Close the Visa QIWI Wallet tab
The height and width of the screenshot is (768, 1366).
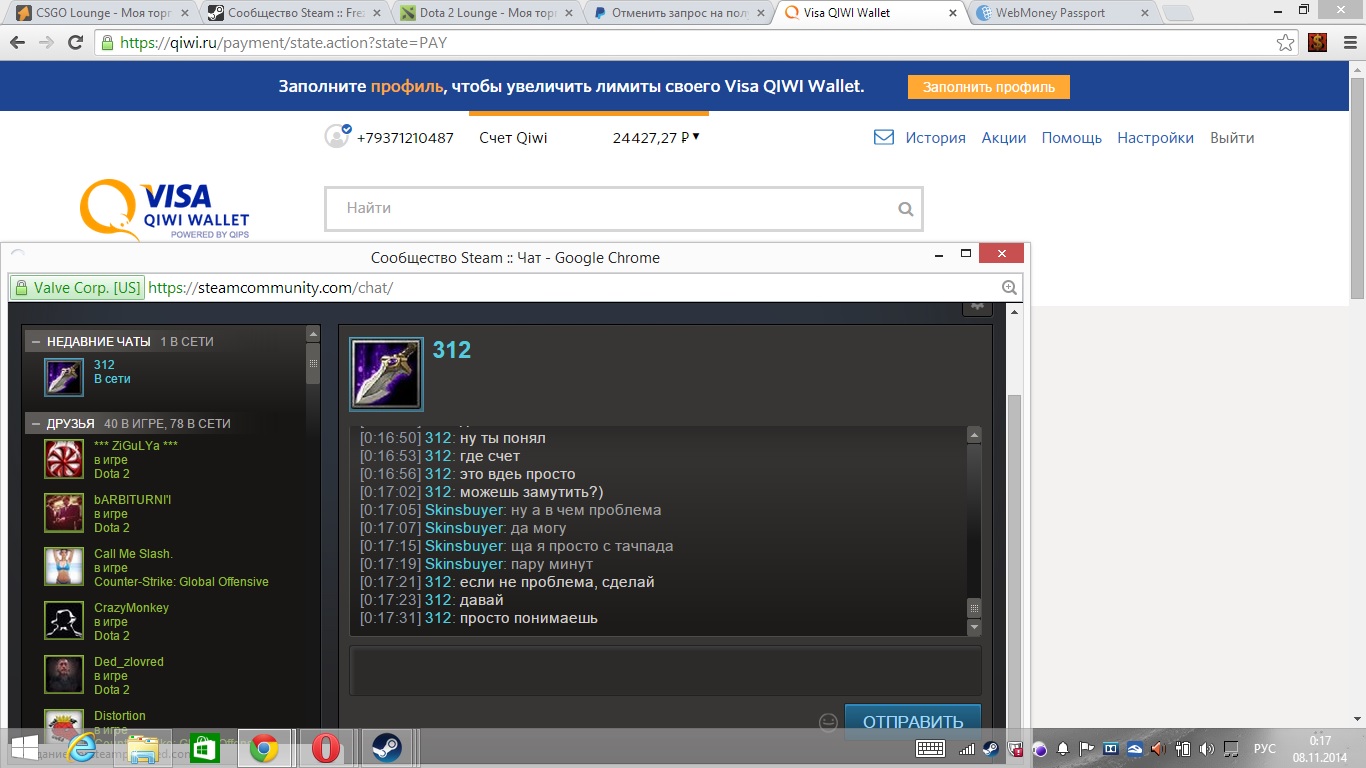[952, 13]
